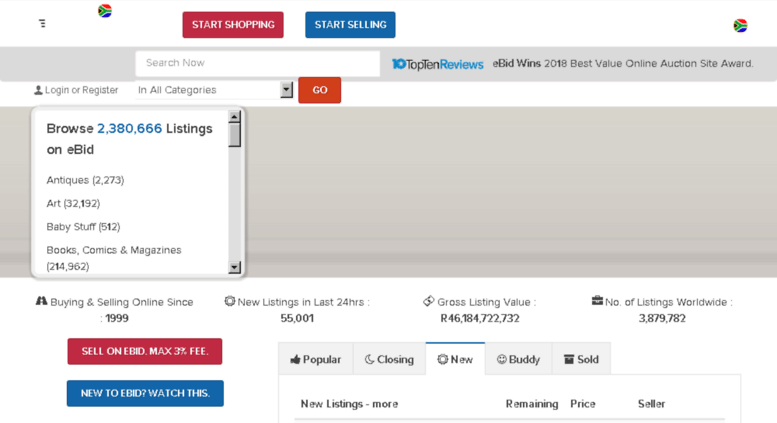
Task: Click the binoculars icon by Buying & Selling
Action: coord(41,301)
